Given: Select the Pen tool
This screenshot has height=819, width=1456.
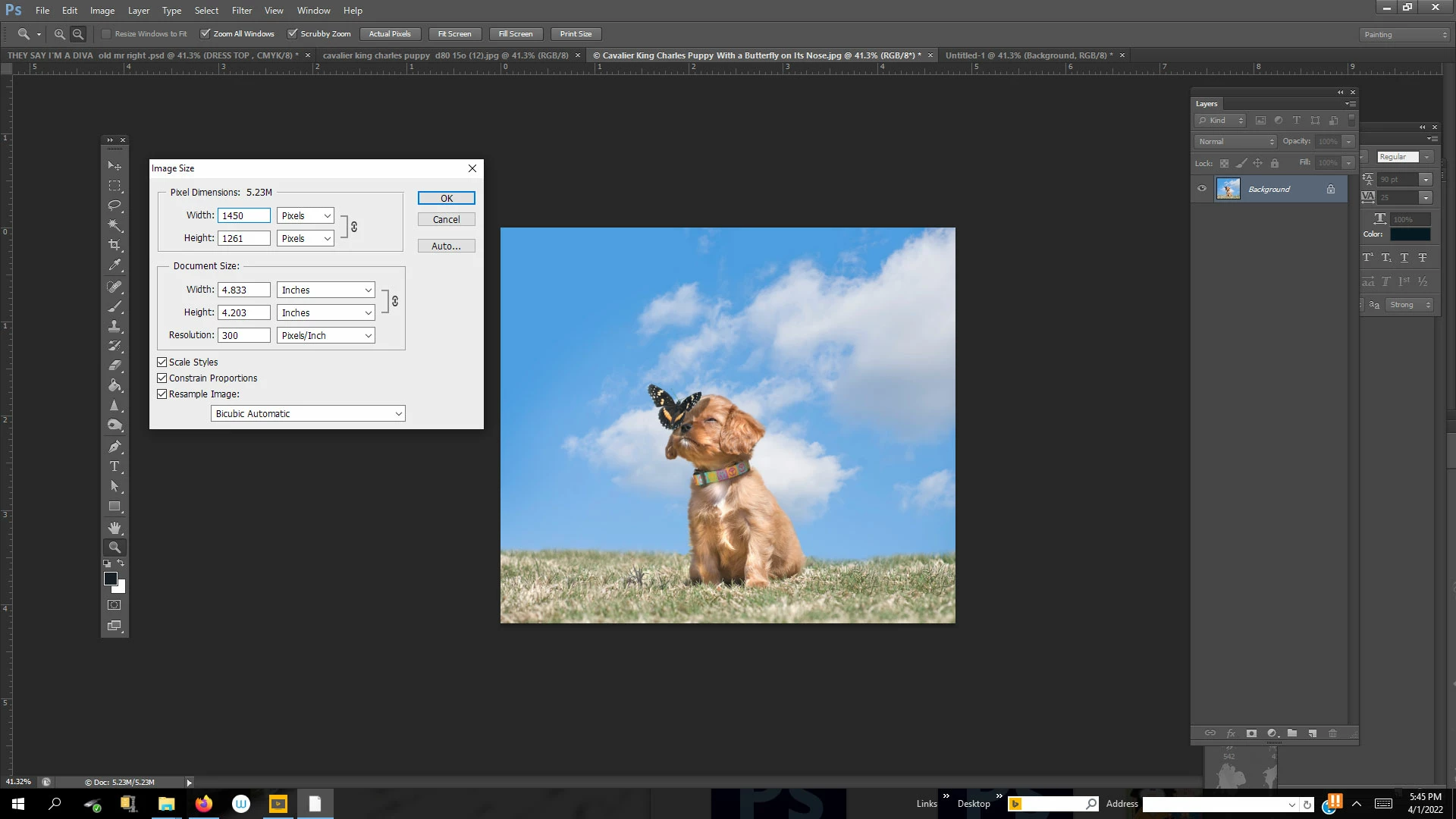Looking at the screenshot, I should tap(115, 447).
